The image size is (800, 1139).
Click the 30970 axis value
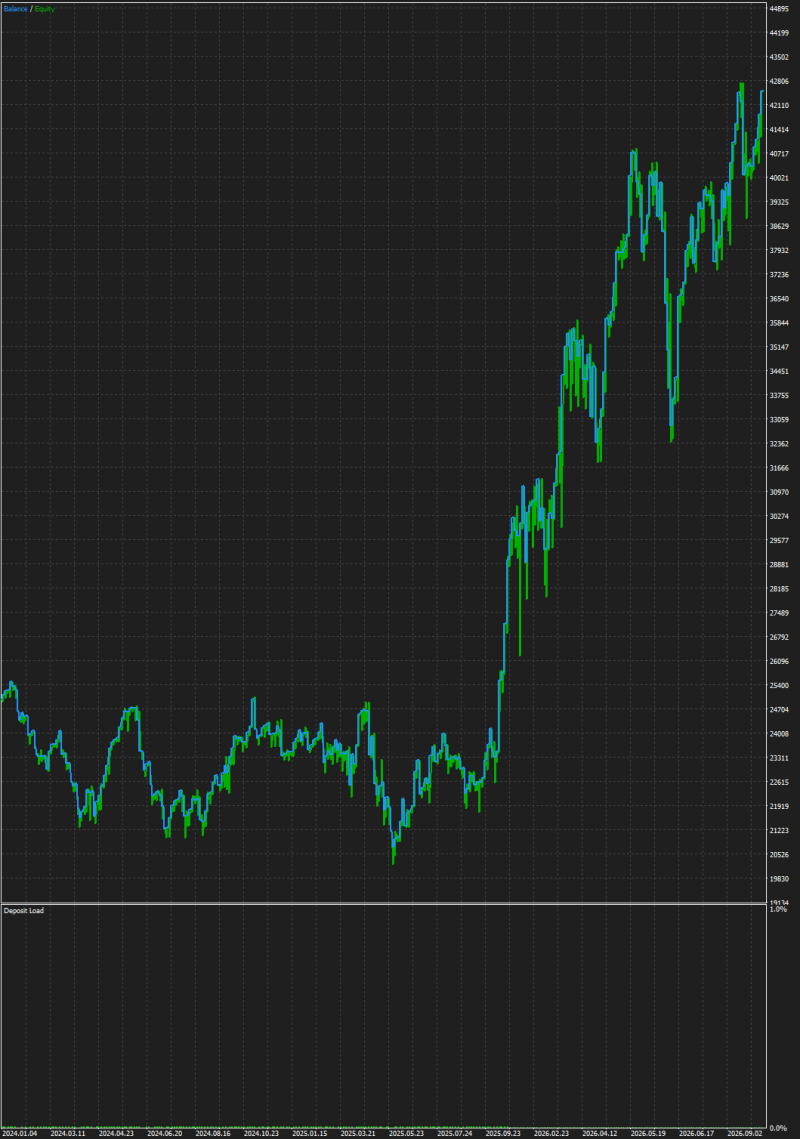click(779, 492)
